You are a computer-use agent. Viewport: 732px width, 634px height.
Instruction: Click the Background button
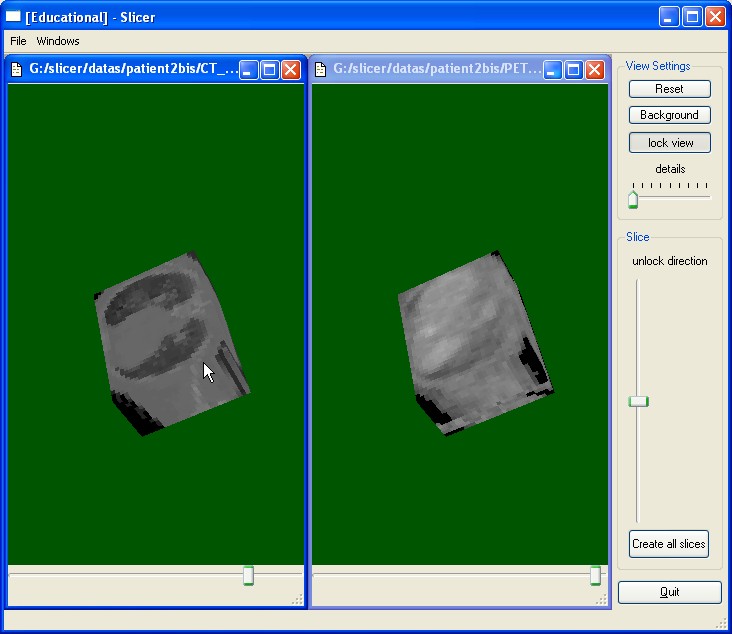pyautogui.click(x=669, y=115)
